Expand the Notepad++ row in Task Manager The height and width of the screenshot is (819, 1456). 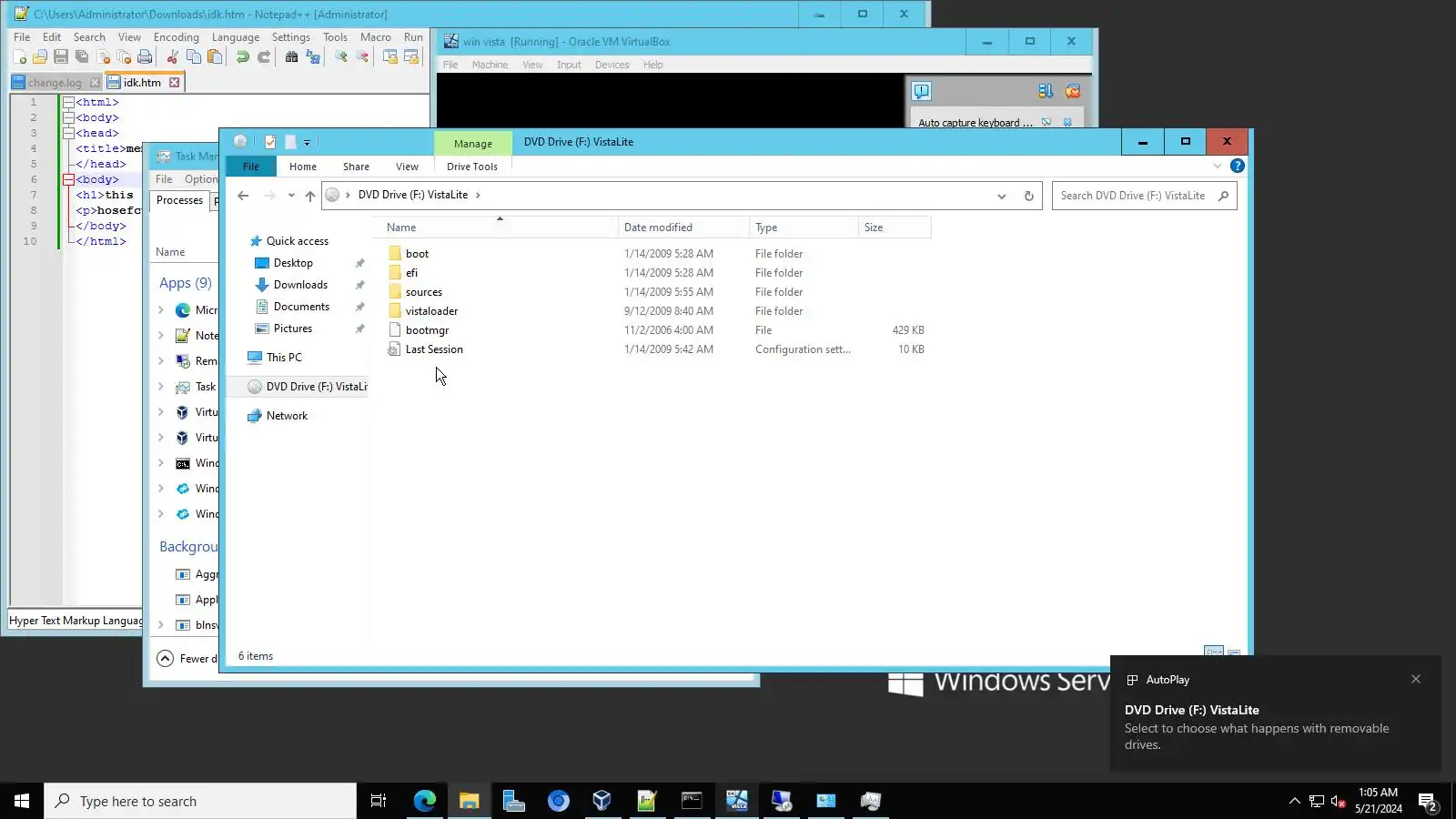(x=161, y=336)
